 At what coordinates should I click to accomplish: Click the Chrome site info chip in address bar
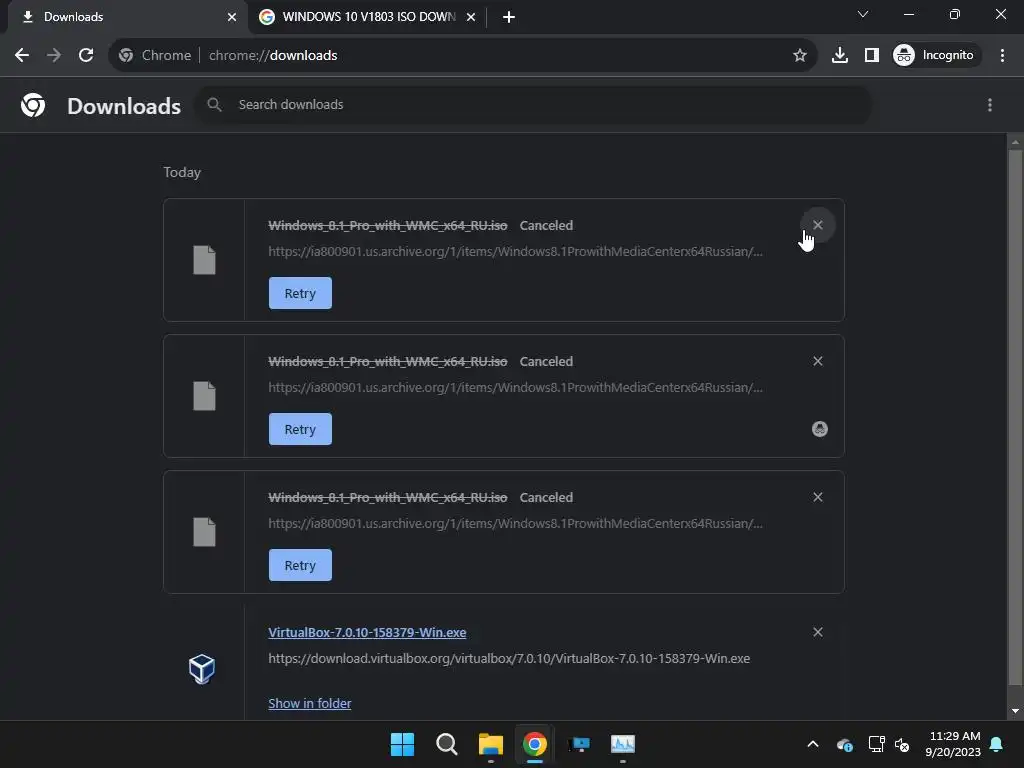pos(155,56)
